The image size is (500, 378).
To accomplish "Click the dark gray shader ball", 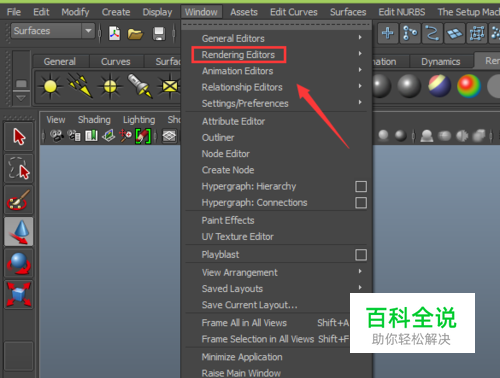I will (x=409, y=86).
